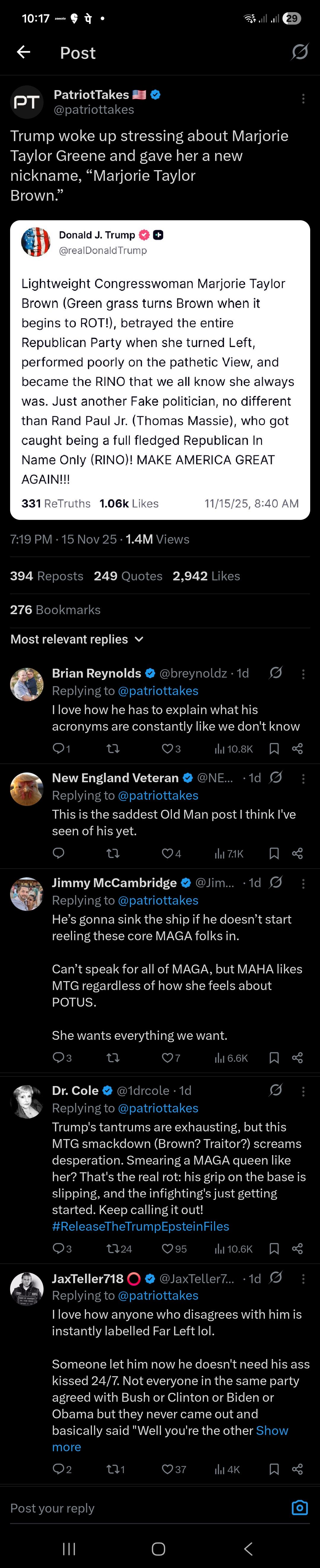Open @patriottakes link in Brian Reynolds' reply
Screen dimensions: 320x1568
[x=158, y=691]
